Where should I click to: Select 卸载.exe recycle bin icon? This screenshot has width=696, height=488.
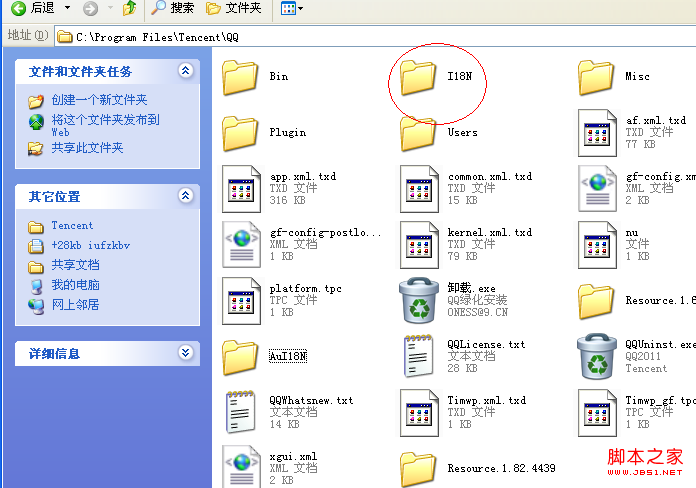pos(419,301)
